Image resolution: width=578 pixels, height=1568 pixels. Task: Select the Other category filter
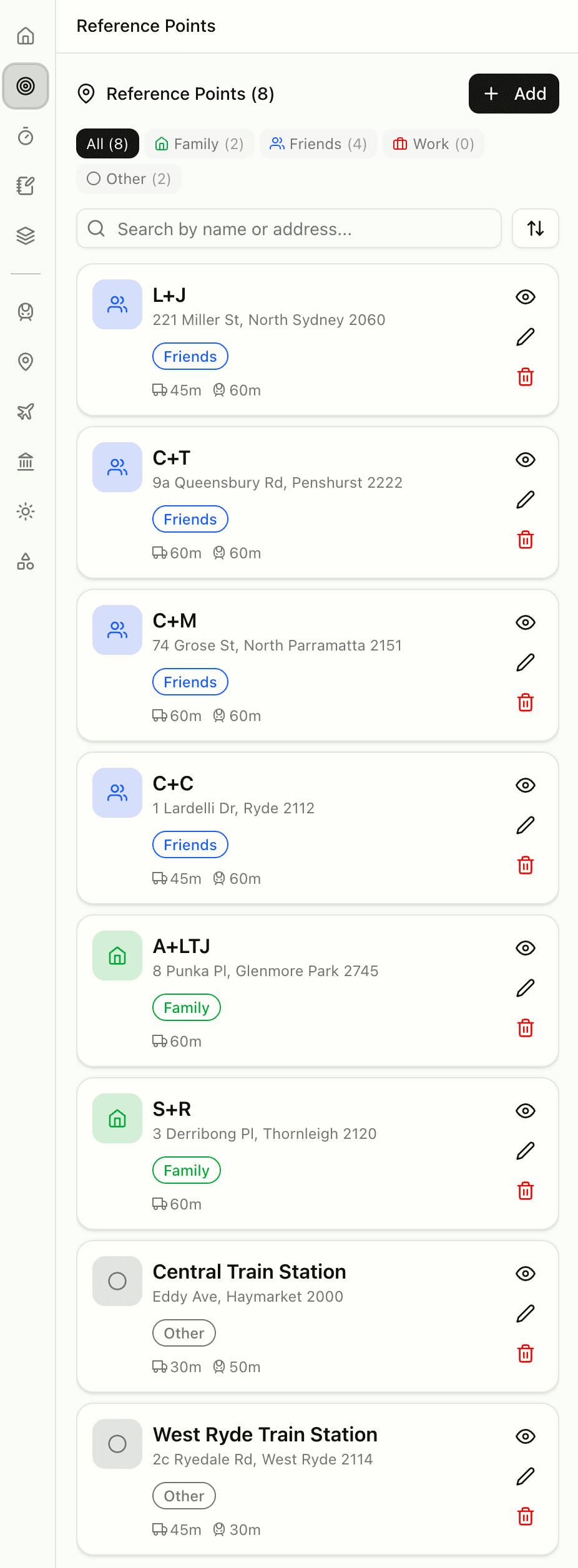coord(129,179)
